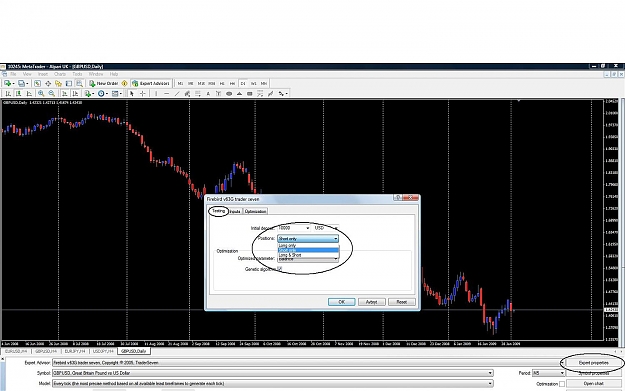
Task: Click the New Chart toolbar icon
Action: click(x=8, y=83)
